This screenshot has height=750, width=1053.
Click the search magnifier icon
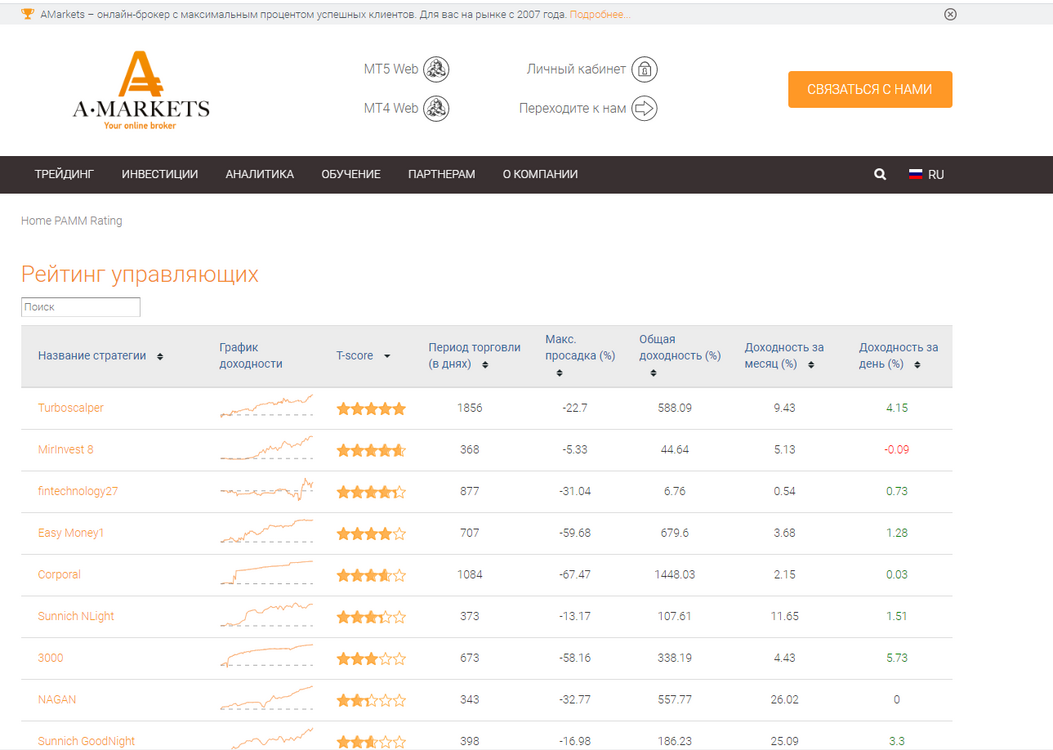(880, 175)
